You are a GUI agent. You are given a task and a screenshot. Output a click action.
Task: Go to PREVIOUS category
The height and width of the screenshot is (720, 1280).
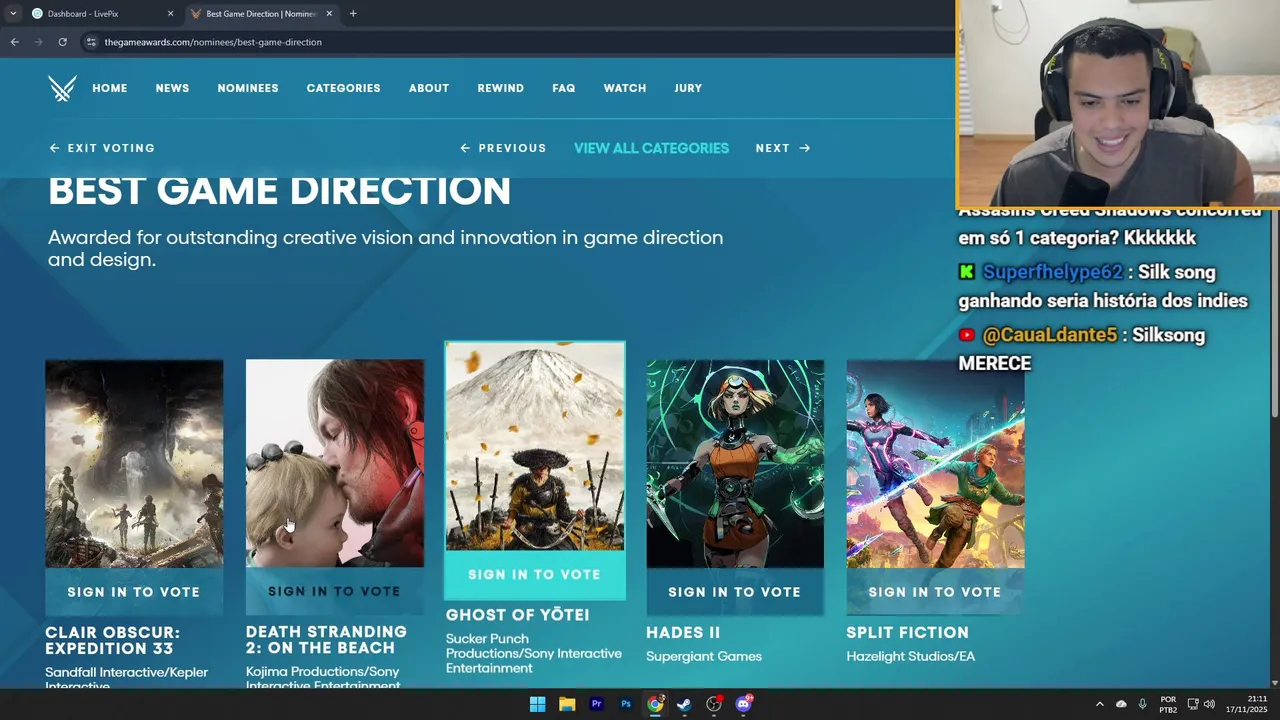tap(503, 148)
